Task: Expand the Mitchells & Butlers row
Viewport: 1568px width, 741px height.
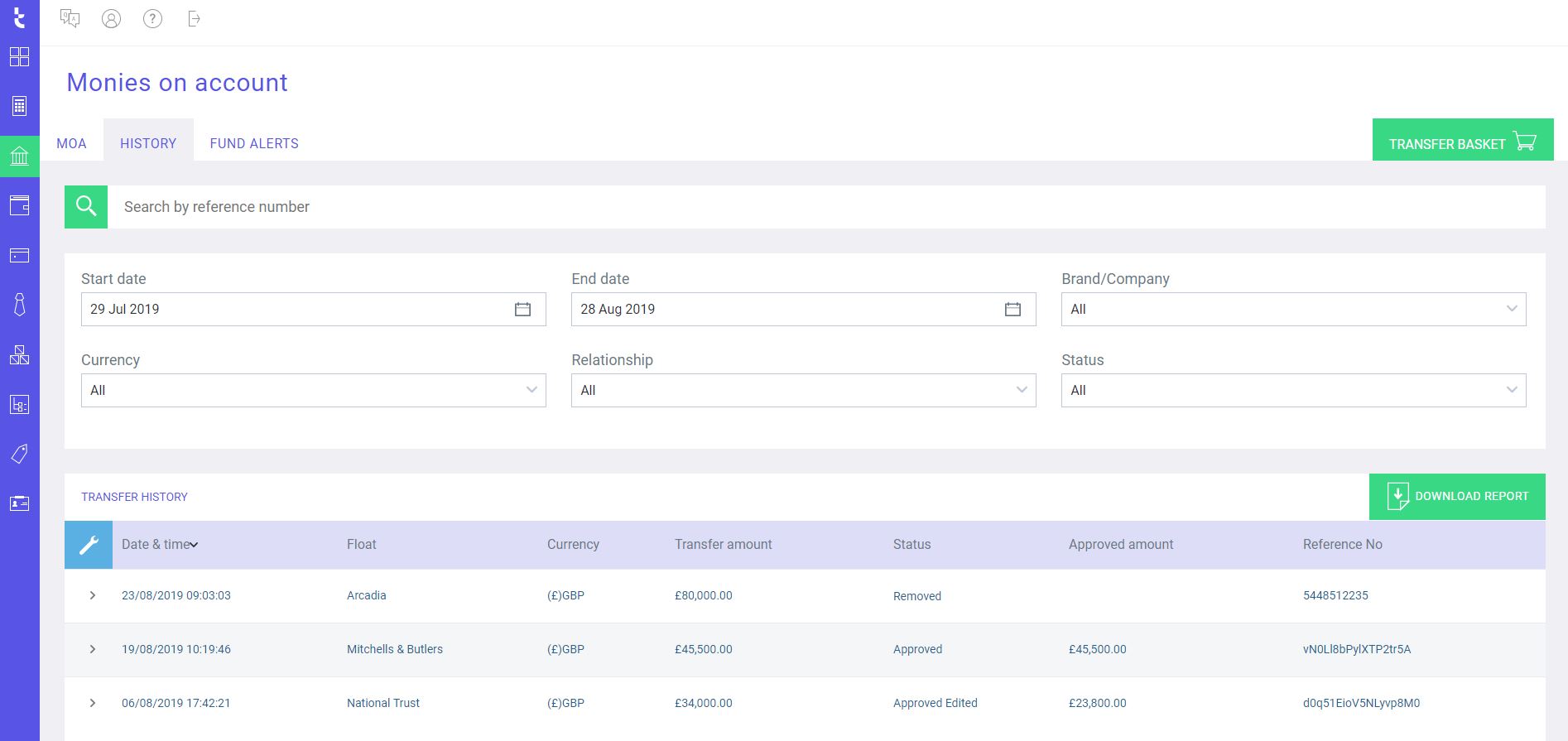Action: click(93, 649)
